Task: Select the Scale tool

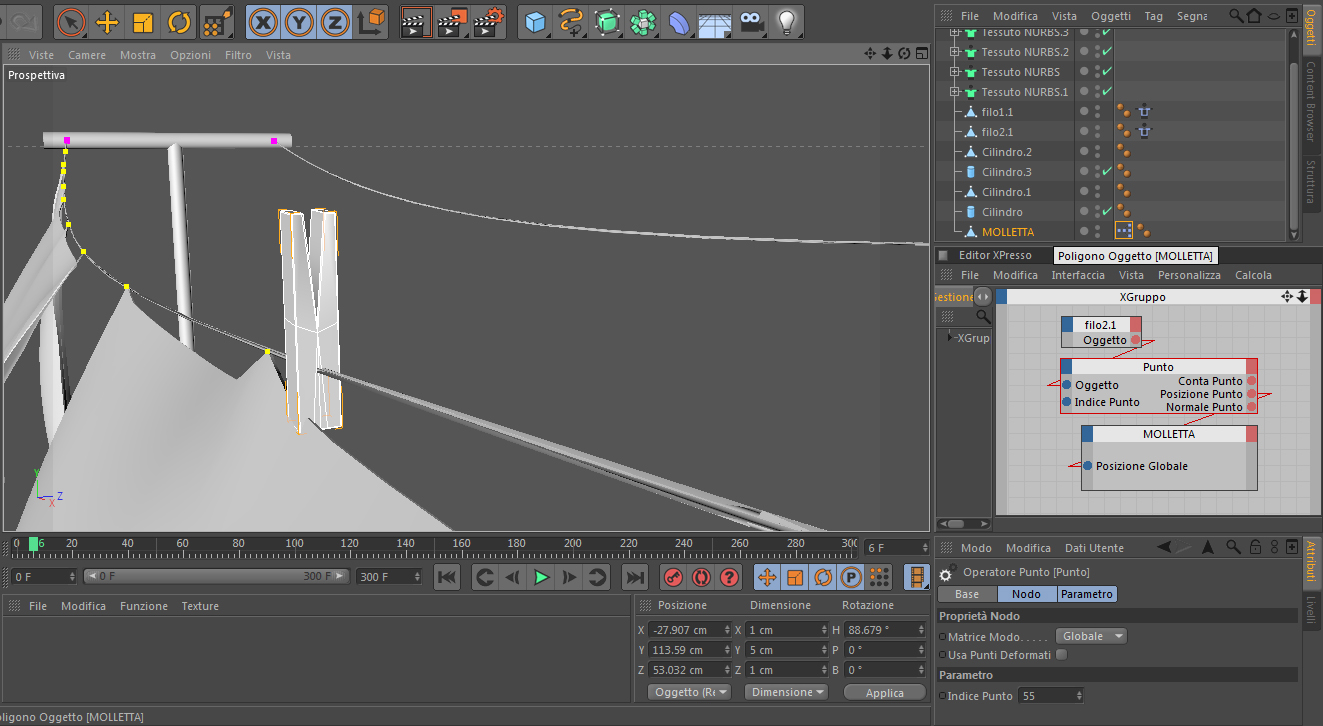Action: tap(143, 21)
